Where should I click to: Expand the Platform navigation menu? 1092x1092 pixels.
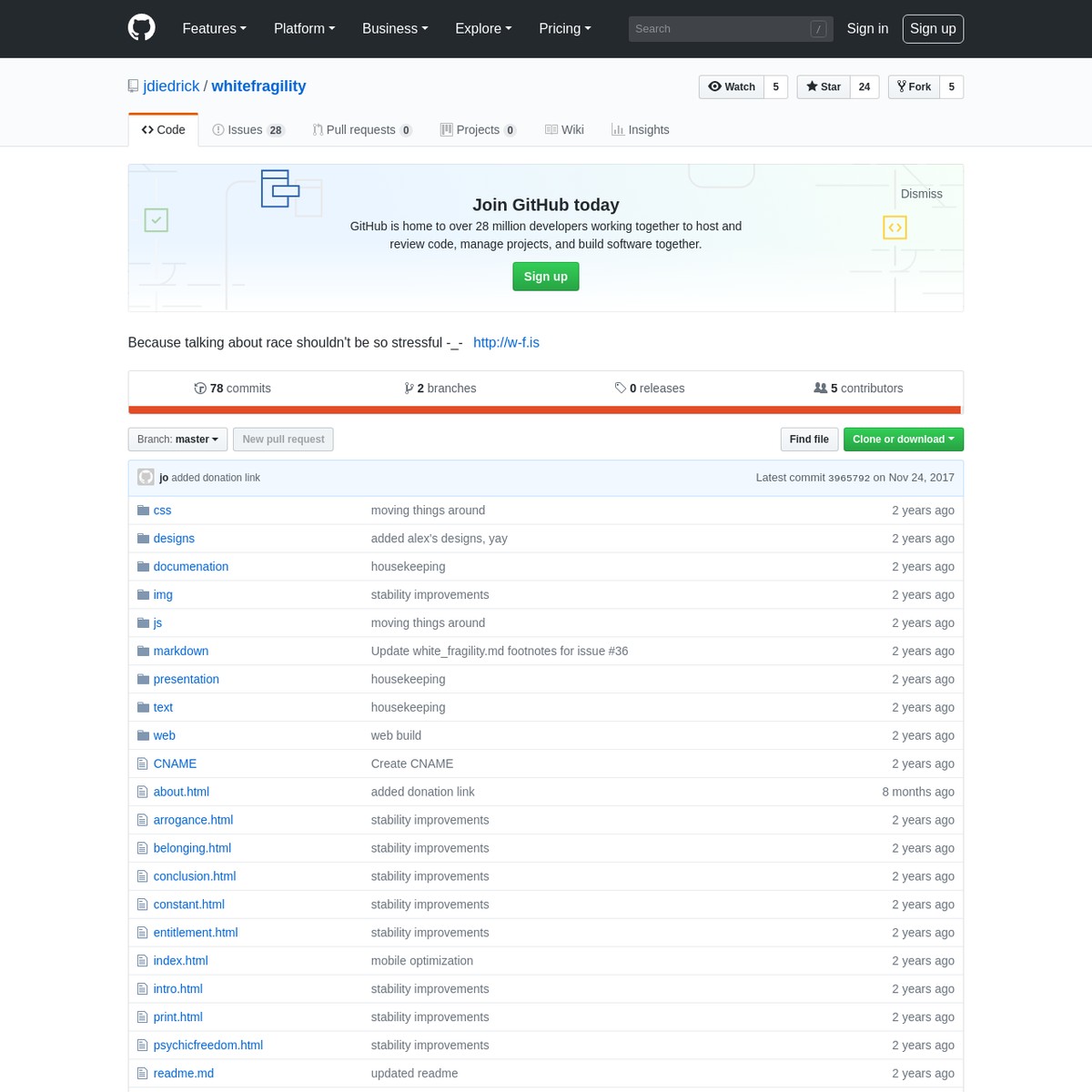305,29
